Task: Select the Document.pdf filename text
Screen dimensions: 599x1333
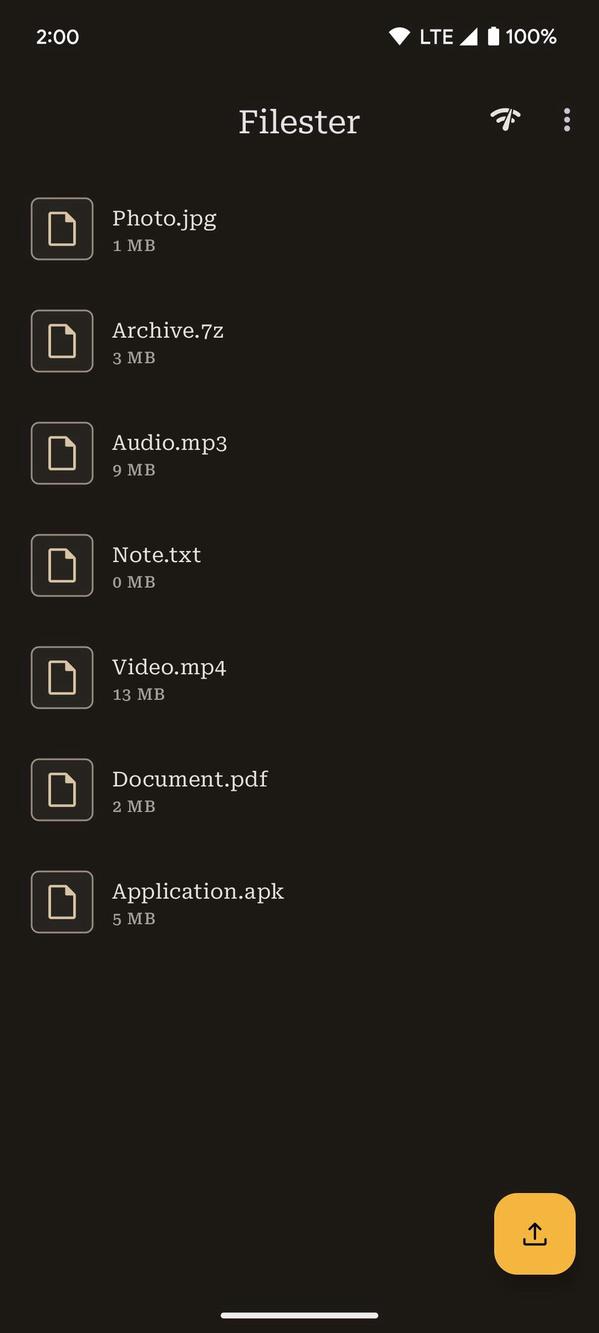Action: click(190, 779)
